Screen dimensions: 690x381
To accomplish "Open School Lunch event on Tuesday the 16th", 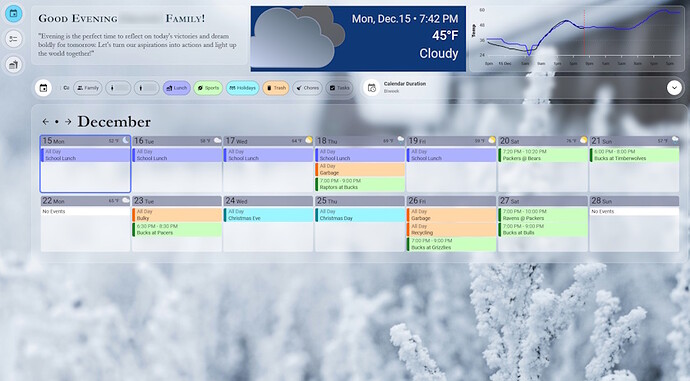I will tap(177, 155).
